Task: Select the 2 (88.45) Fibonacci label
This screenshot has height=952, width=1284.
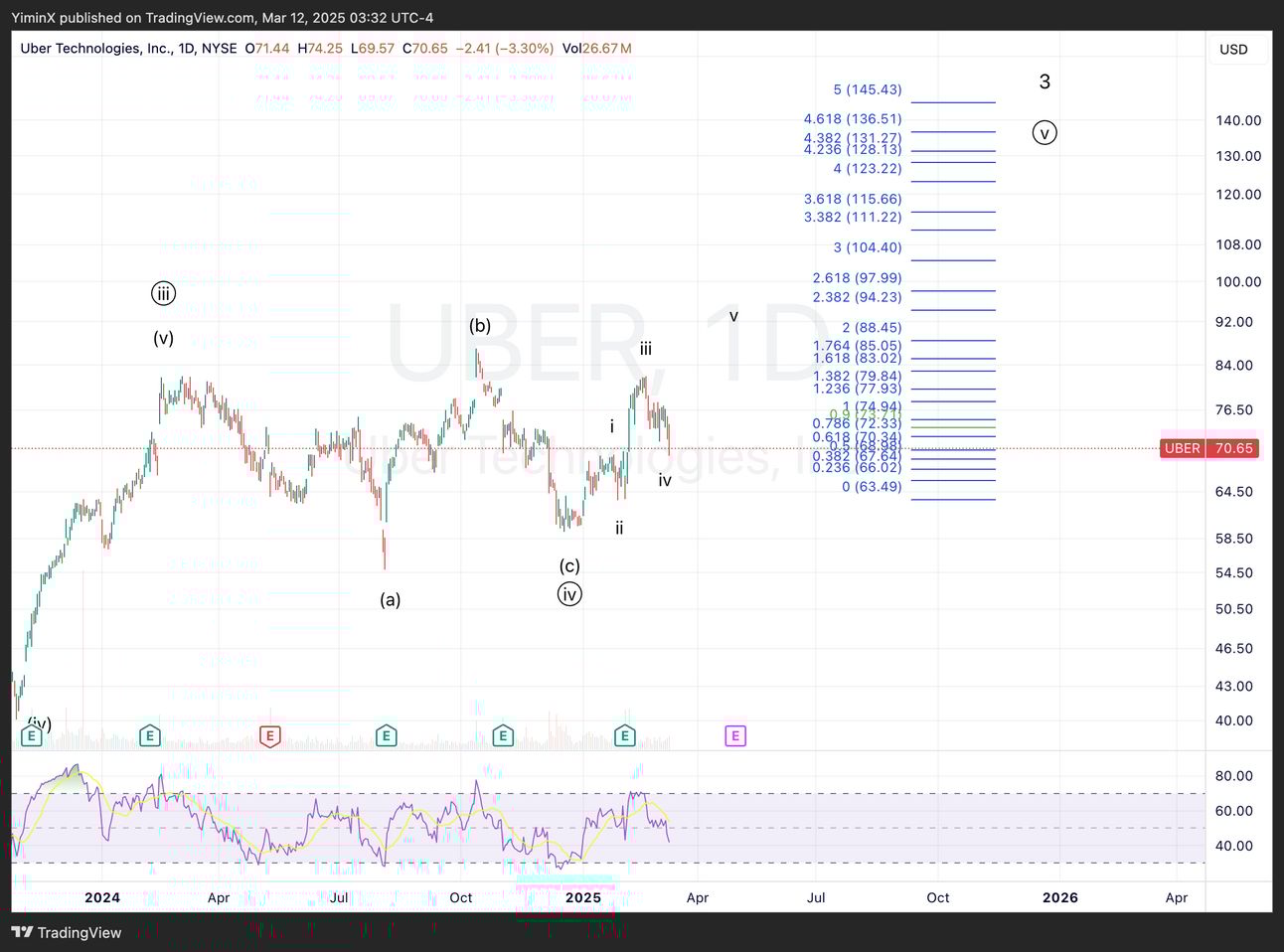Action: tap(872, 327)
